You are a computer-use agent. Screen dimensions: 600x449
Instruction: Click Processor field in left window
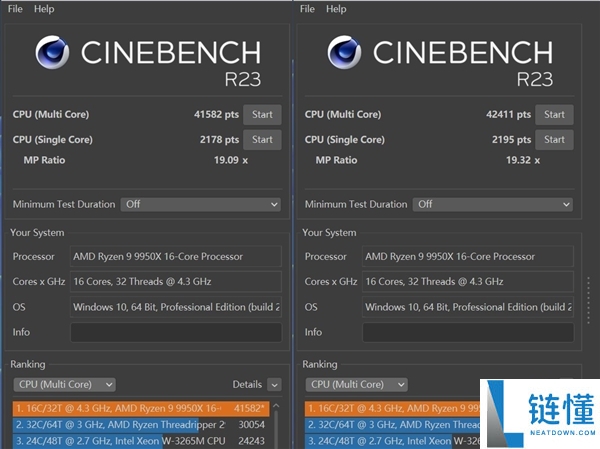[176, 256]
